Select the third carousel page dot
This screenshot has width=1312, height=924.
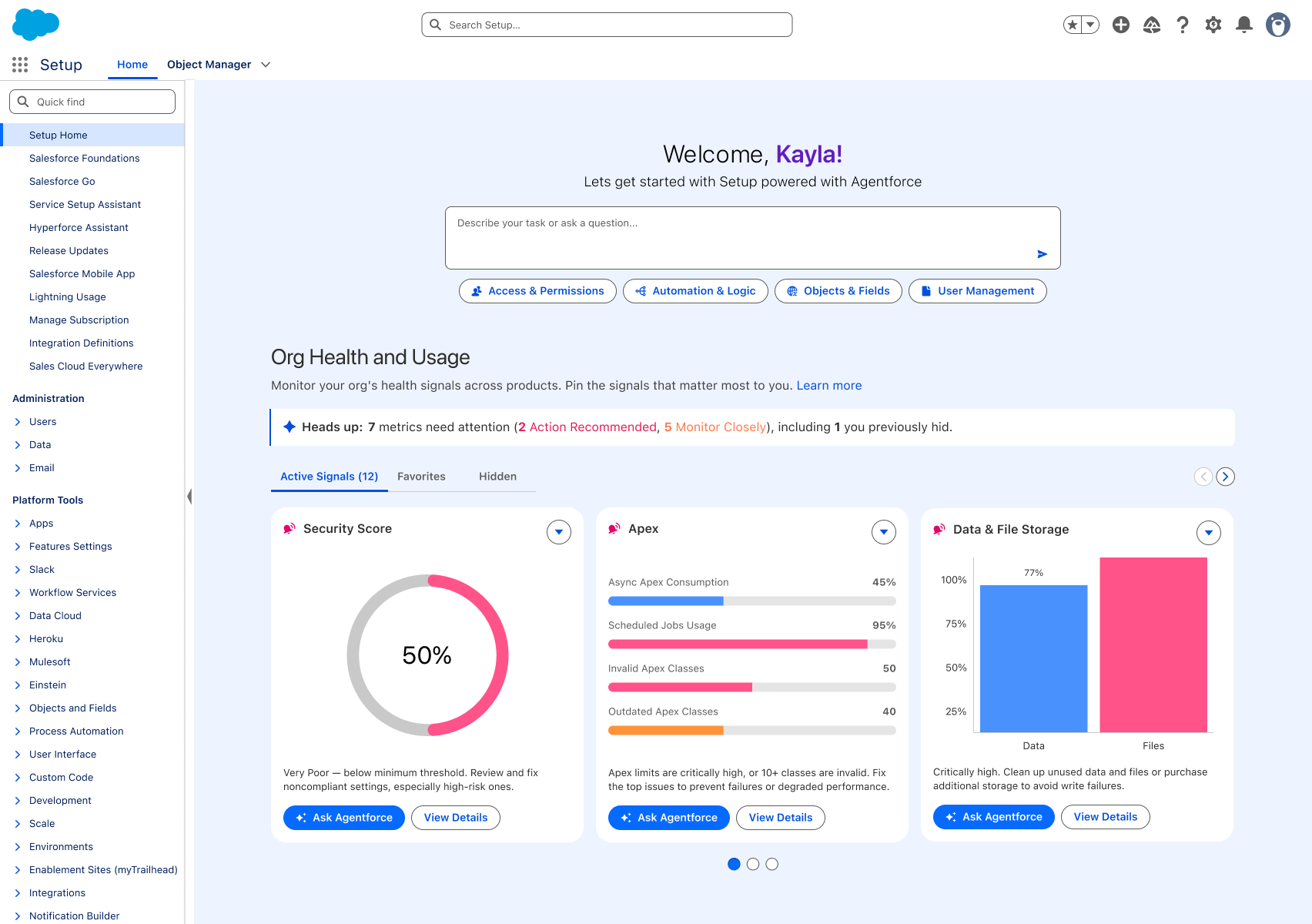click(x=772, y=864)
